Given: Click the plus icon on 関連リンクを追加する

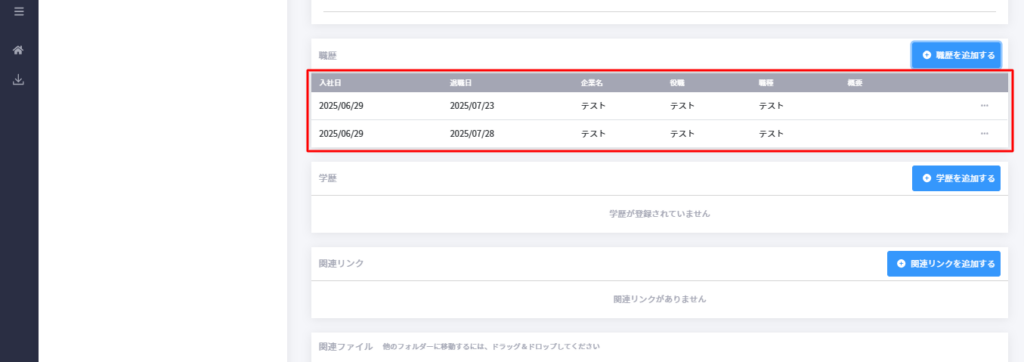Looking at the screenshot, I should [x=902, y=264].
